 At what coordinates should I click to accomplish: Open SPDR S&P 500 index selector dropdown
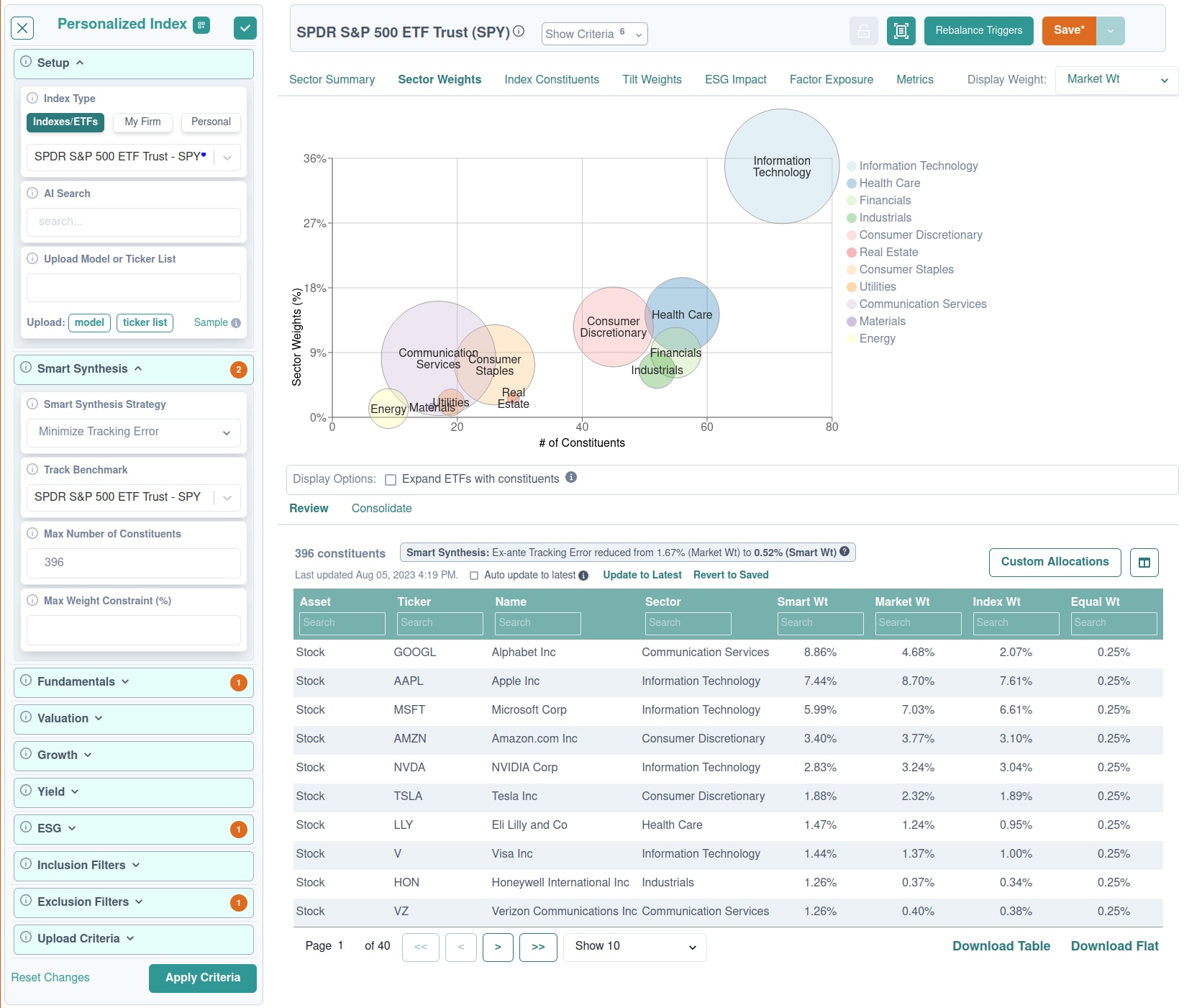227,158
